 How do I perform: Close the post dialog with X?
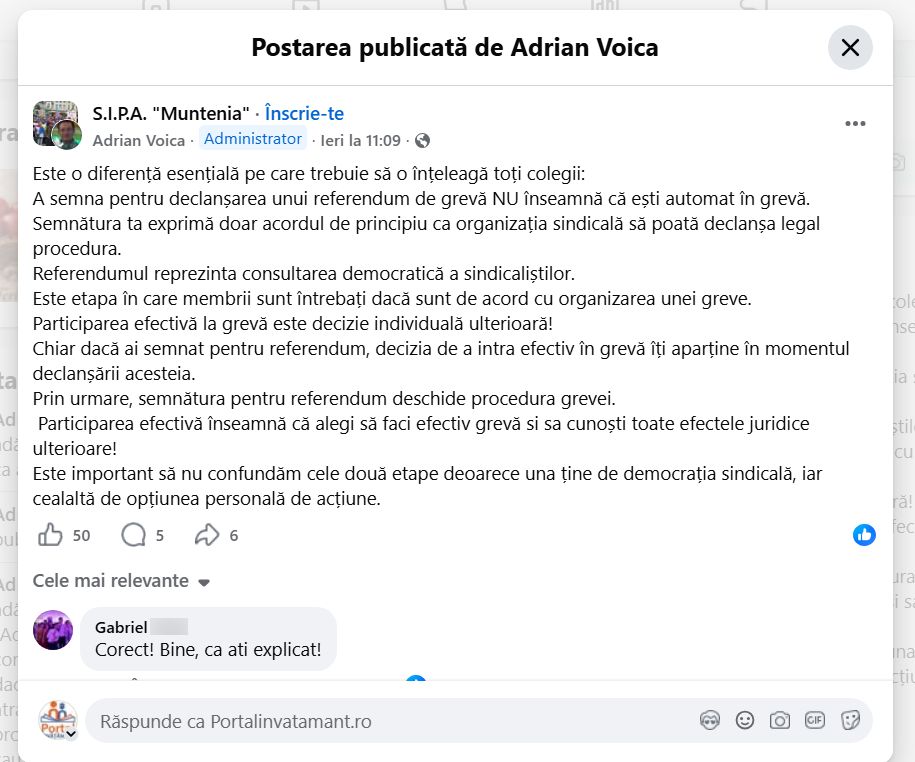tap(850, 47)
